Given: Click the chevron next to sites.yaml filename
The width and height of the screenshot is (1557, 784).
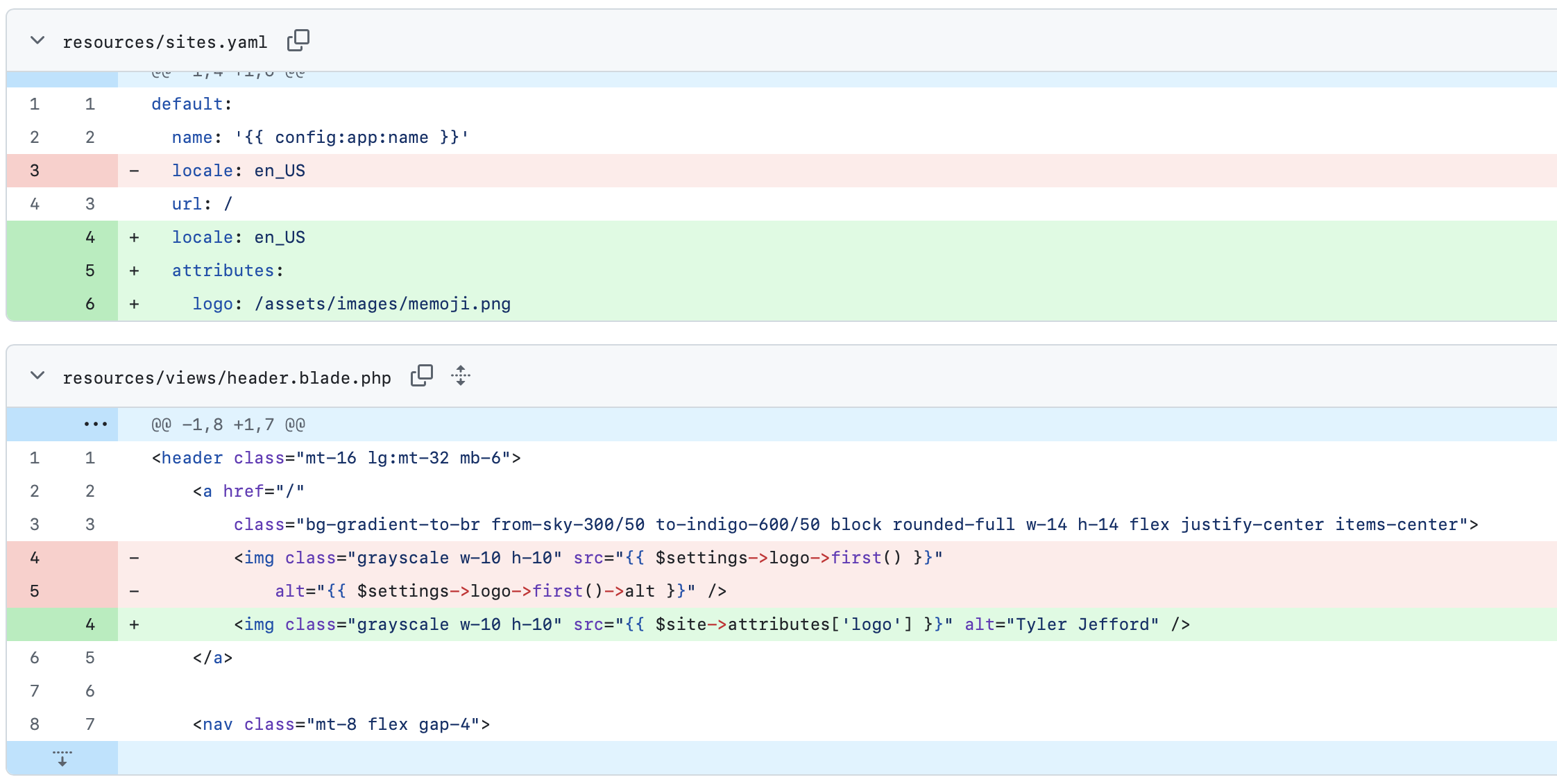Looking at the screenshot, I should [x=37, y=41].
